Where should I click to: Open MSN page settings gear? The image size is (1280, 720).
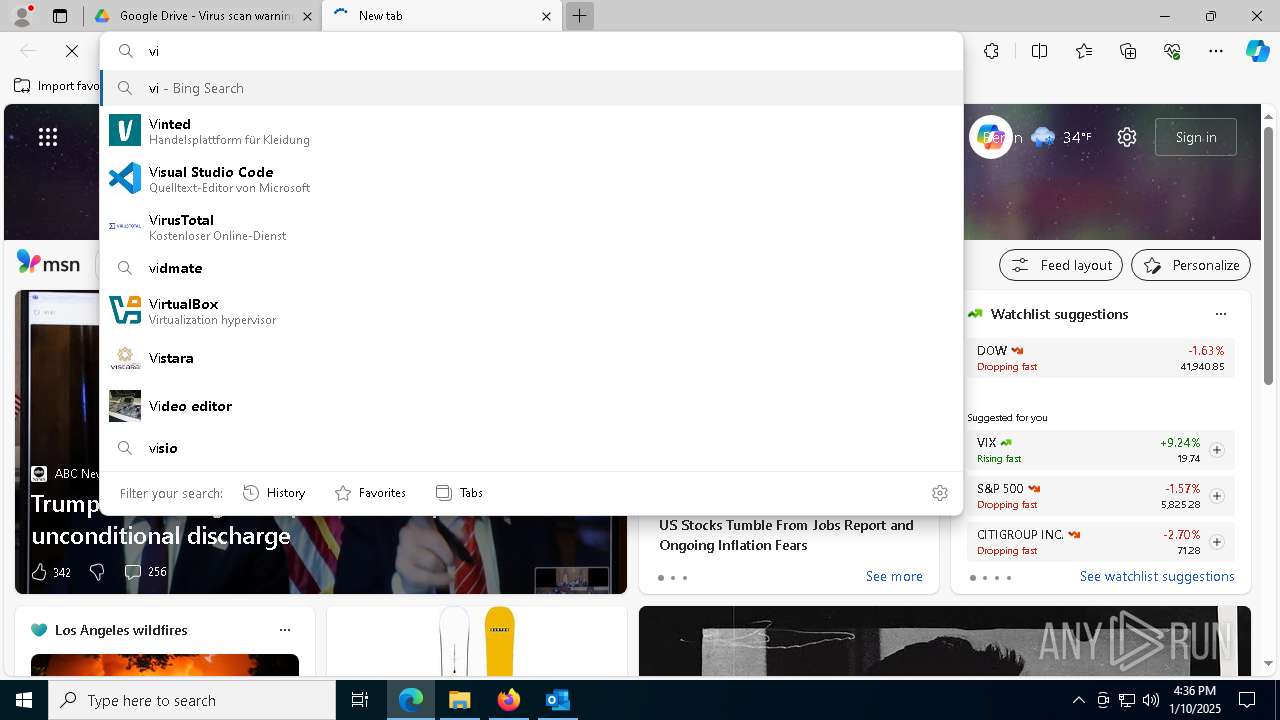(1127, 137)
